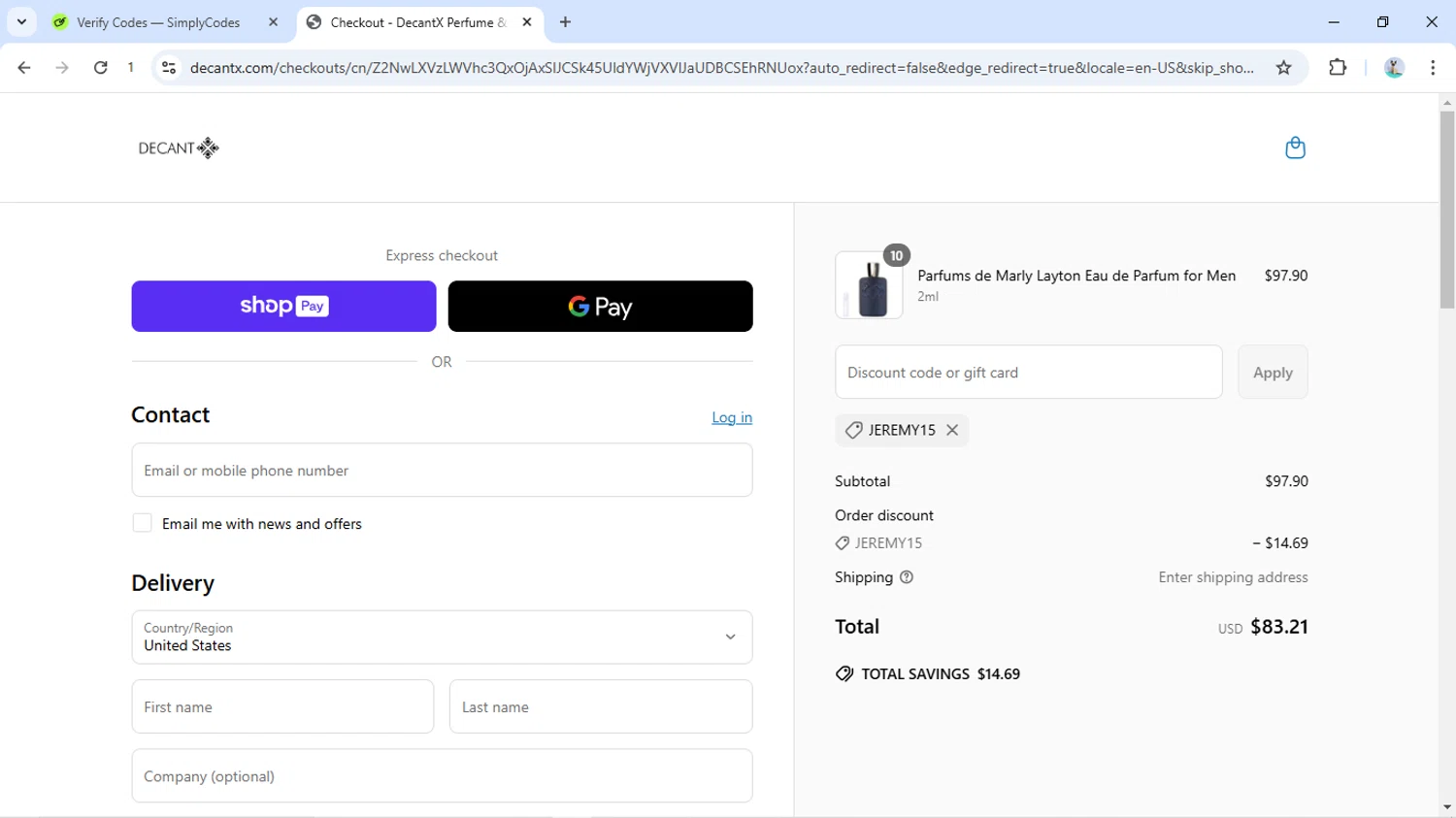View site information for decantx.com
The image size is (1456, 818).
pos(169,68)
